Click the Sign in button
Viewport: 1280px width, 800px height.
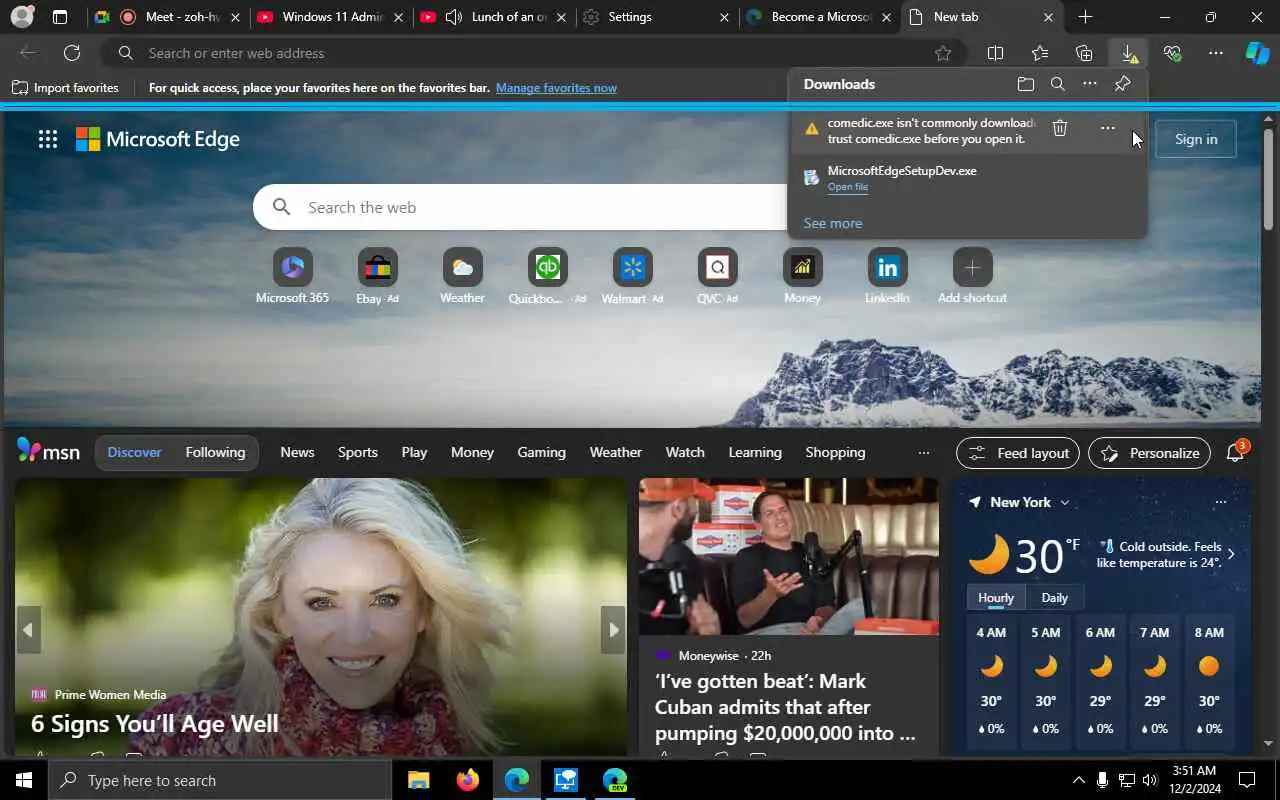click(x=1196, y=139)
